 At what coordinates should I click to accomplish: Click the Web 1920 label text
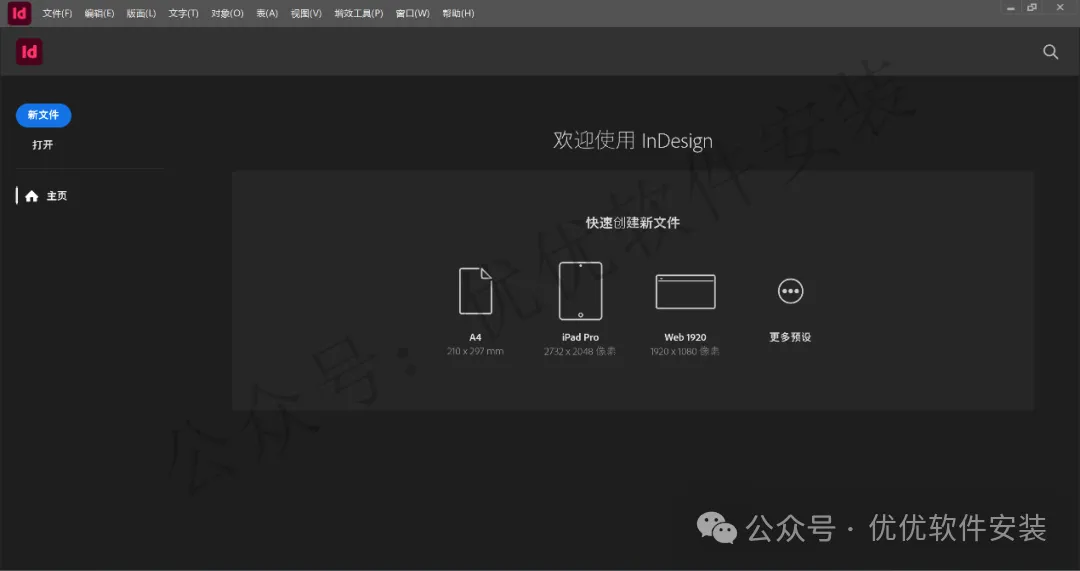coord(685,338)
